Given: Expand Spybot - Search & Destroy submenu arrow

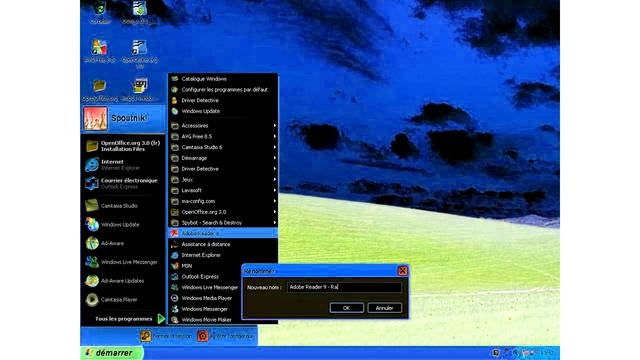Looking at the screenshot, I should click(275, 223).
